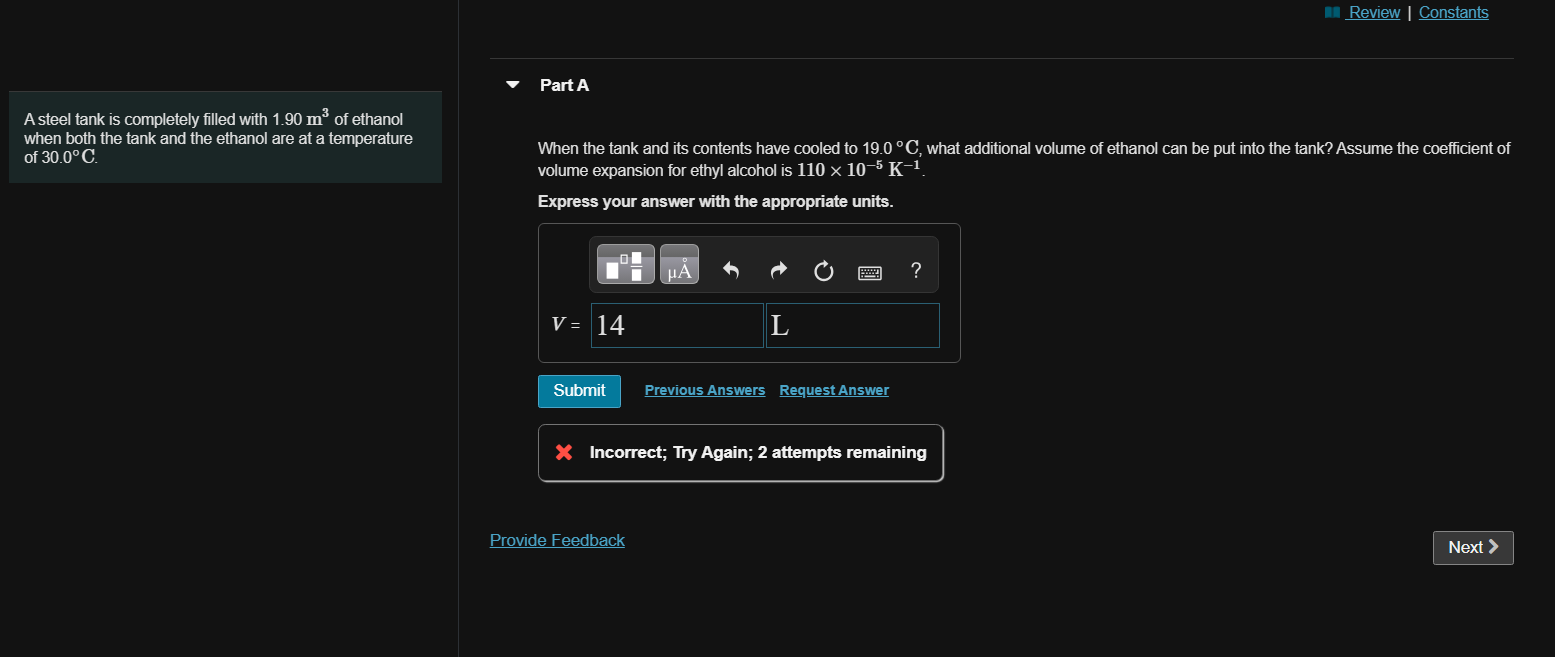
Task: Open the Constants reference
Action: 1453,12
